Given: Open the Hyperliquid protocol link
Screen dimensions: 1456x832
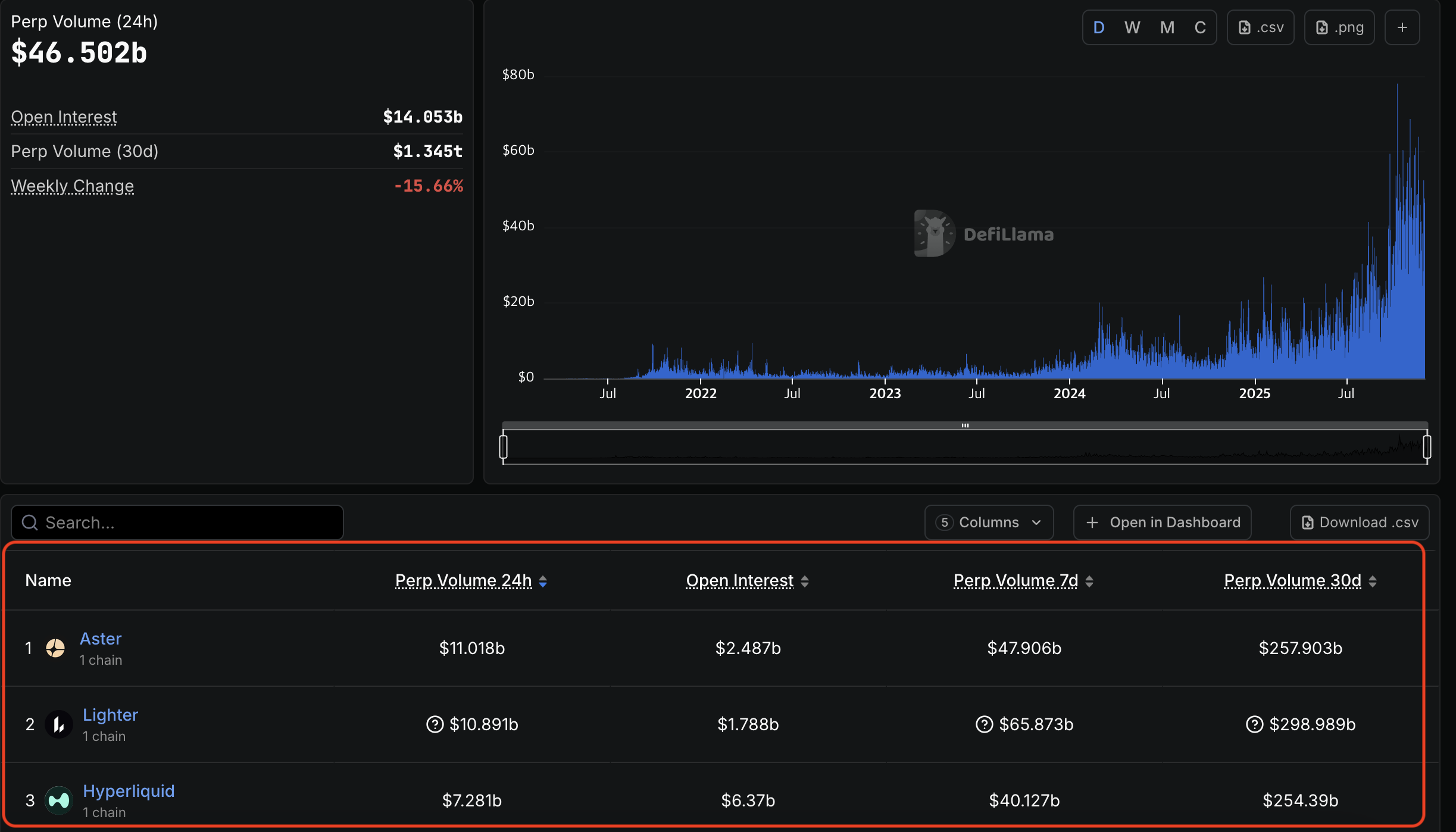Looking at the screenshot, I should click(129, 791).
